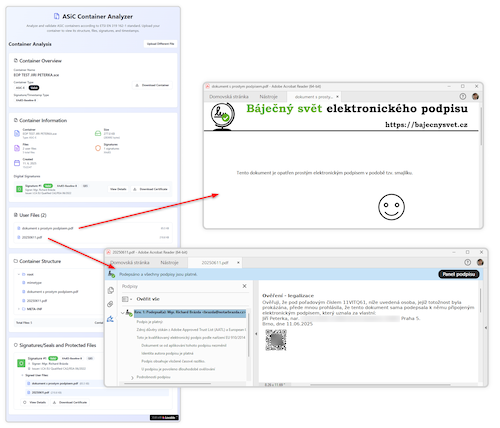Click the Upload Different File button
500x428 pixels.
click(160, 44)
